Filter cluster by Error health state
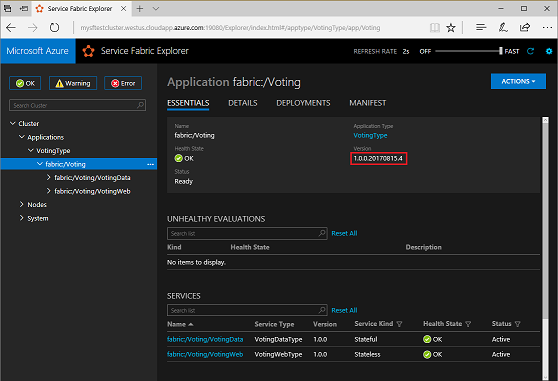Image resolution: width=558 pixels, height=381 pixels. [123, 83]
